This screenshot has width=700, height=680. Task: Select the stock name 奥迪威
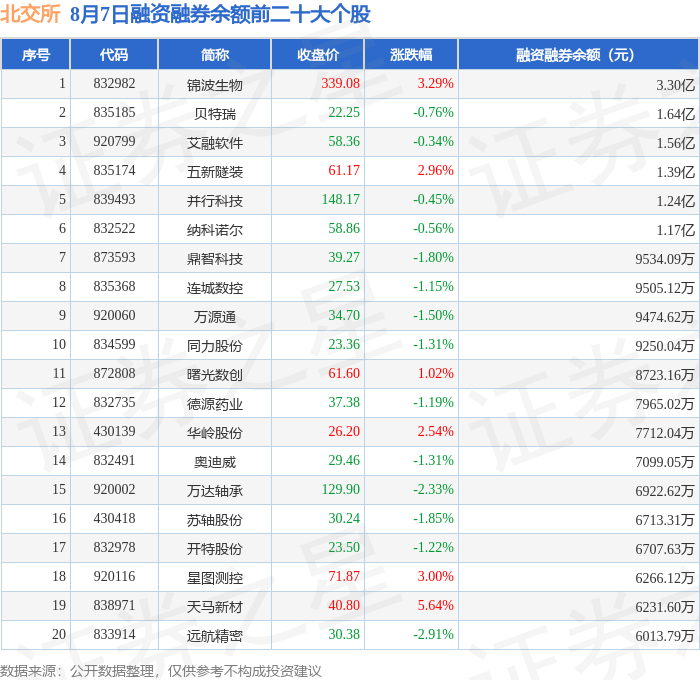tap(215, 462)
